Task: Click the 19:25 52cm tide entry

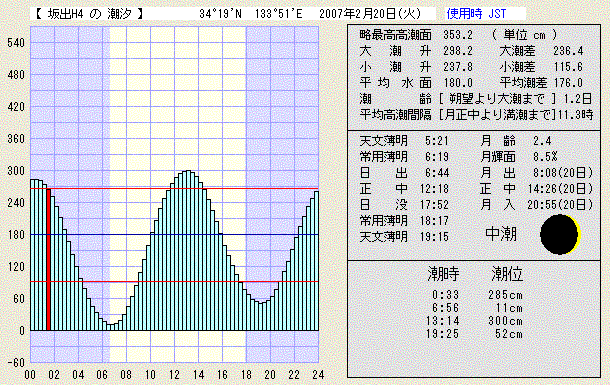Action: [475, 334]
